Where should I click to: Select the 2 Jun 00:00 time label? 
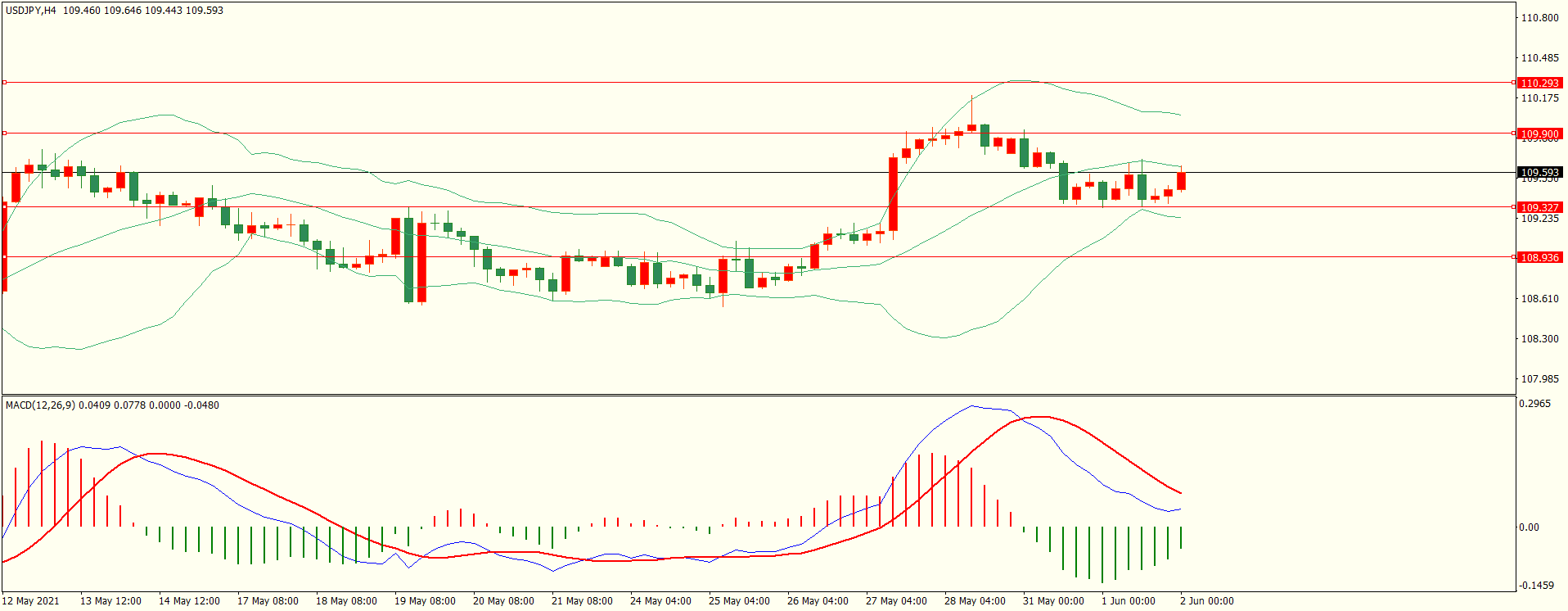tap(1206, 601)
